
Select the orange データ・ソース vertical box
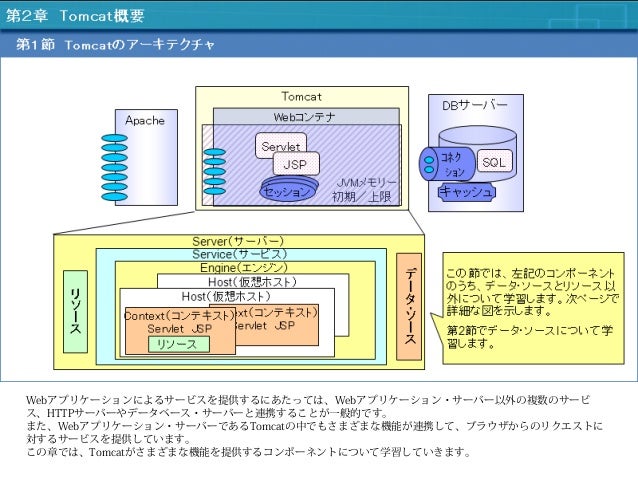409,307
